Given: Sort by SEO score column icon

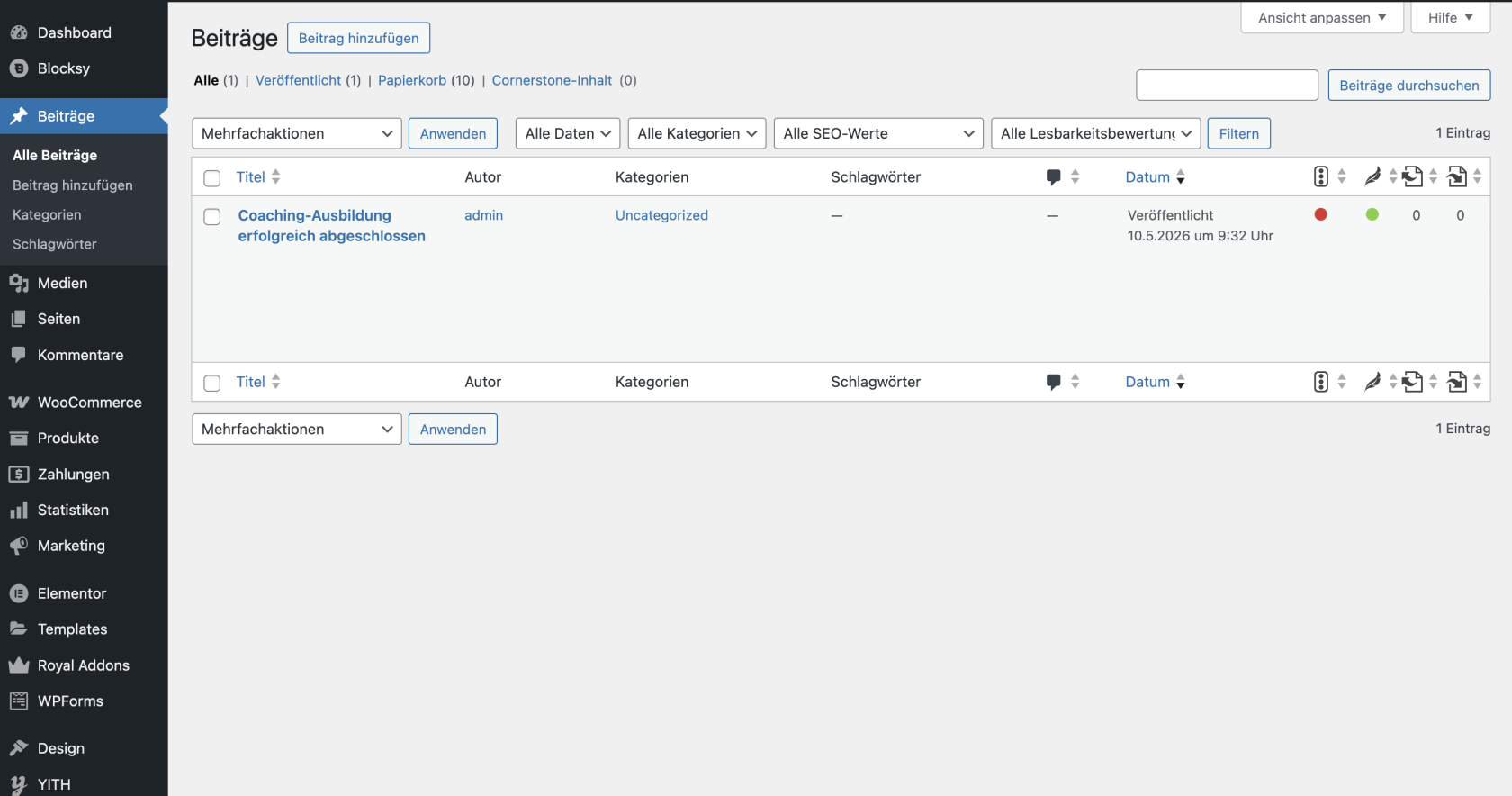Looking at the screenshot, I should [1320, 176].
